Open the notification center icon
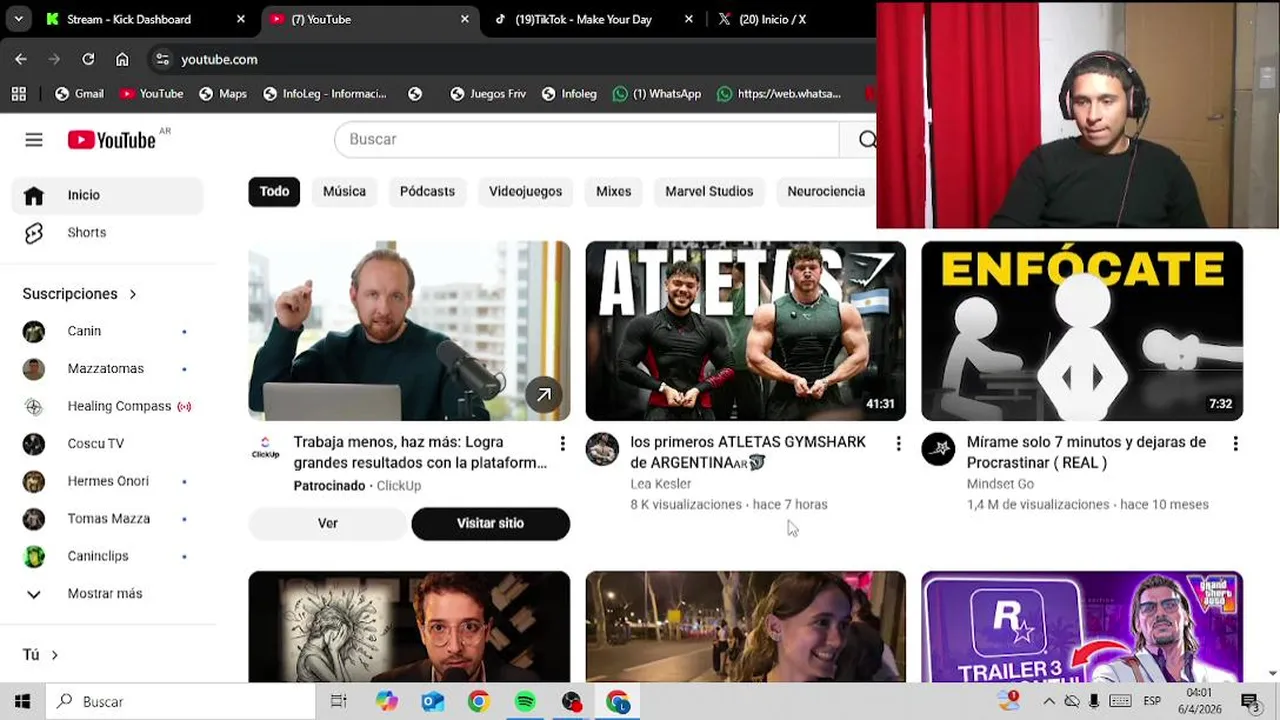1280x720 pixels. [1249, 701]
